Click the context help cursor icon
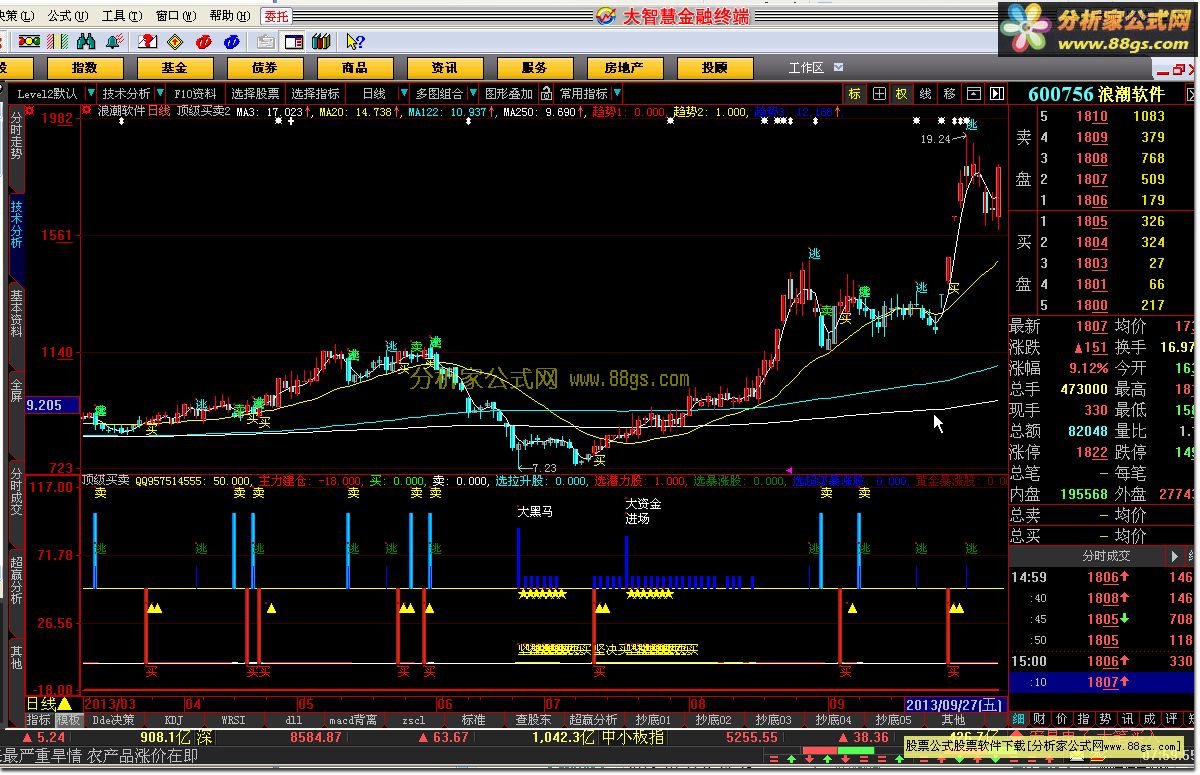 [355, 41]
